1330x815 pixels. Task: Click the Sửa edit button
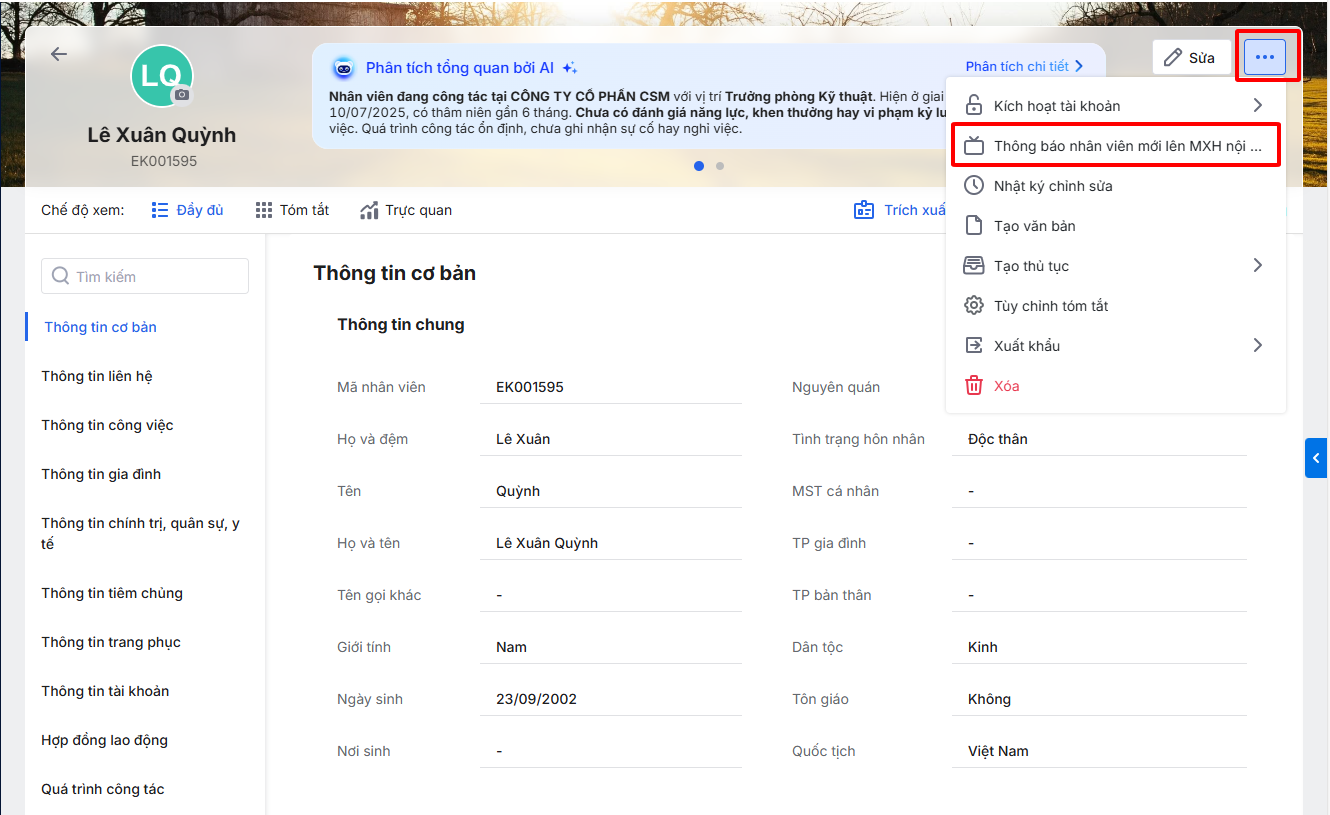tap(1190, 58)
